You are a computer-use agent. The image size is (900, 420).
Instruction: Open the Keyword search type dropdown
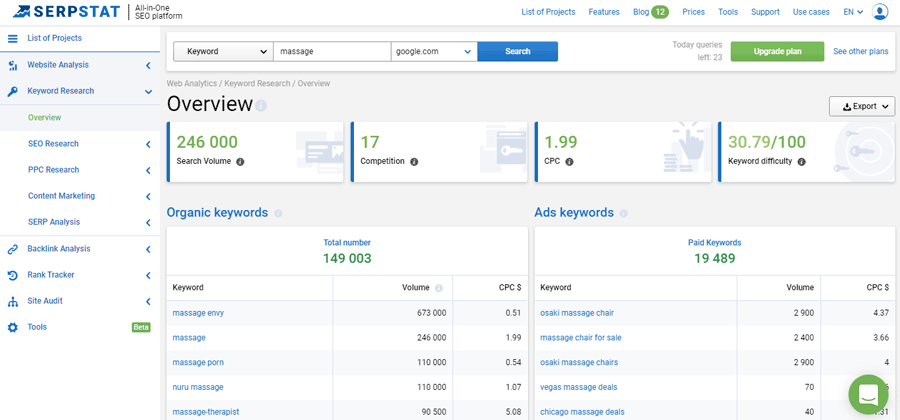[223, 51]
